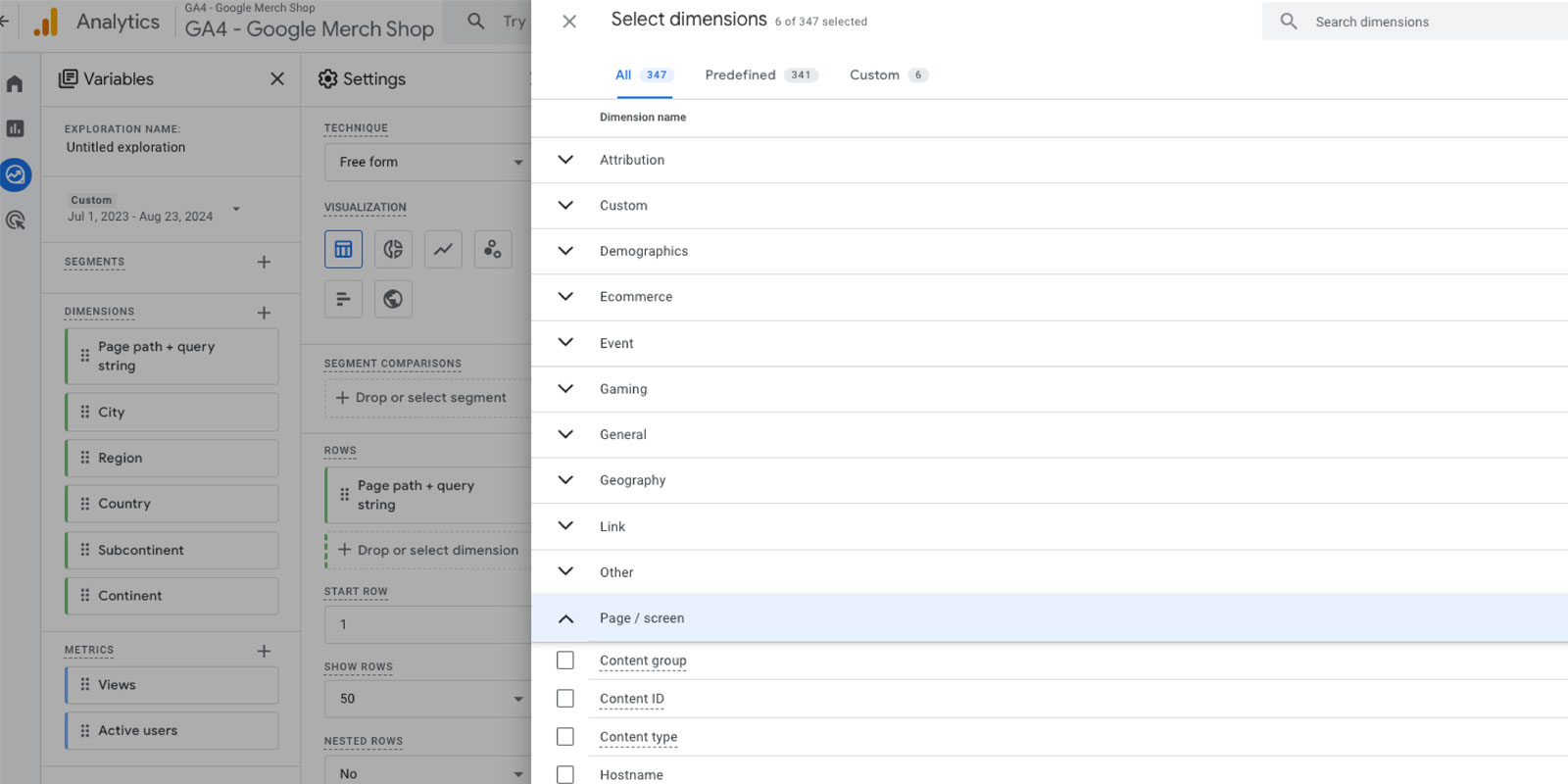
Task: Open the Advertising icon in left sidebar
Action: coord(15,220)
